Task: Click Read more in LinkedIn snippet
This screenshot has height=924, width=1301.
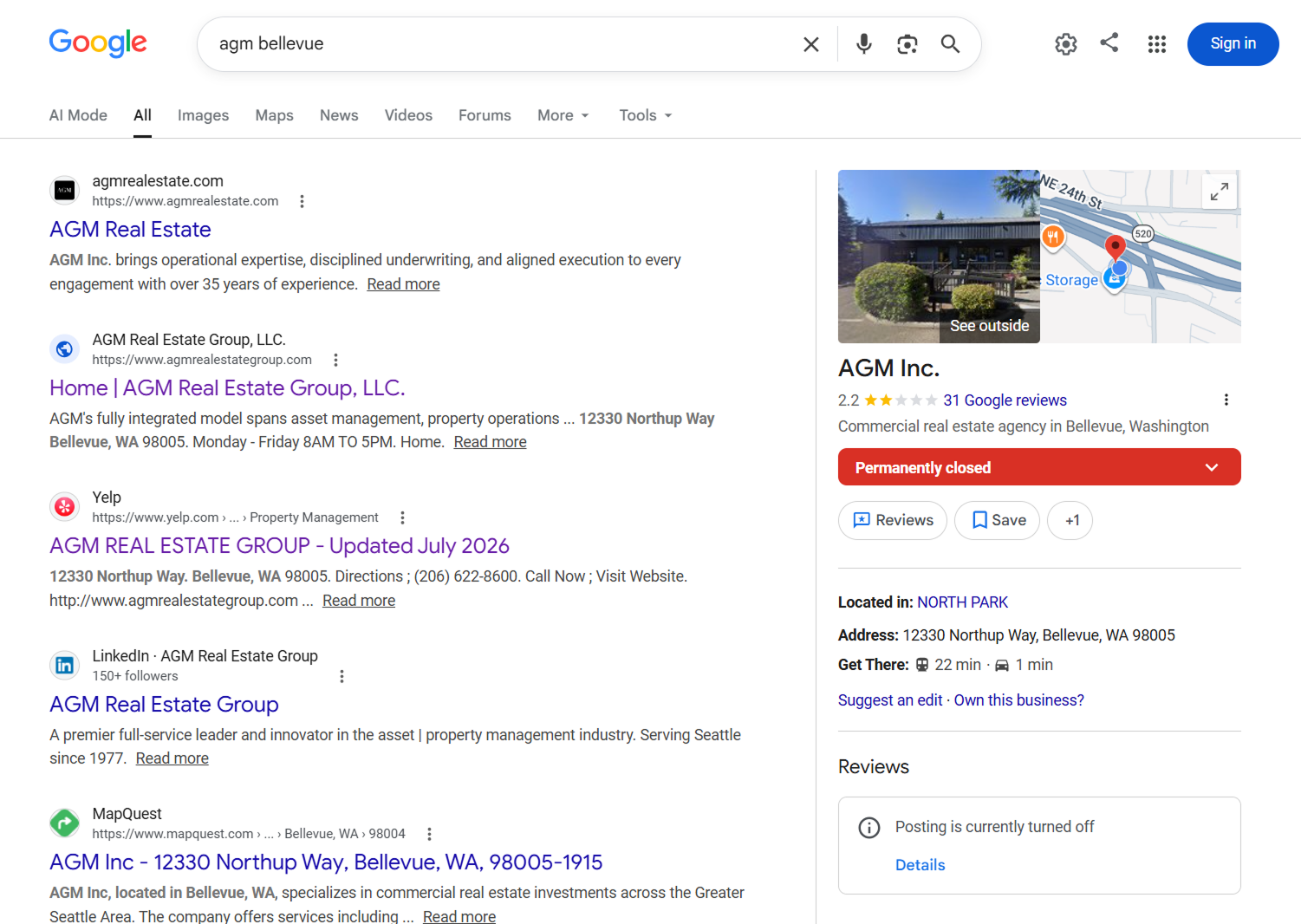Action: [x=172, y=758]
